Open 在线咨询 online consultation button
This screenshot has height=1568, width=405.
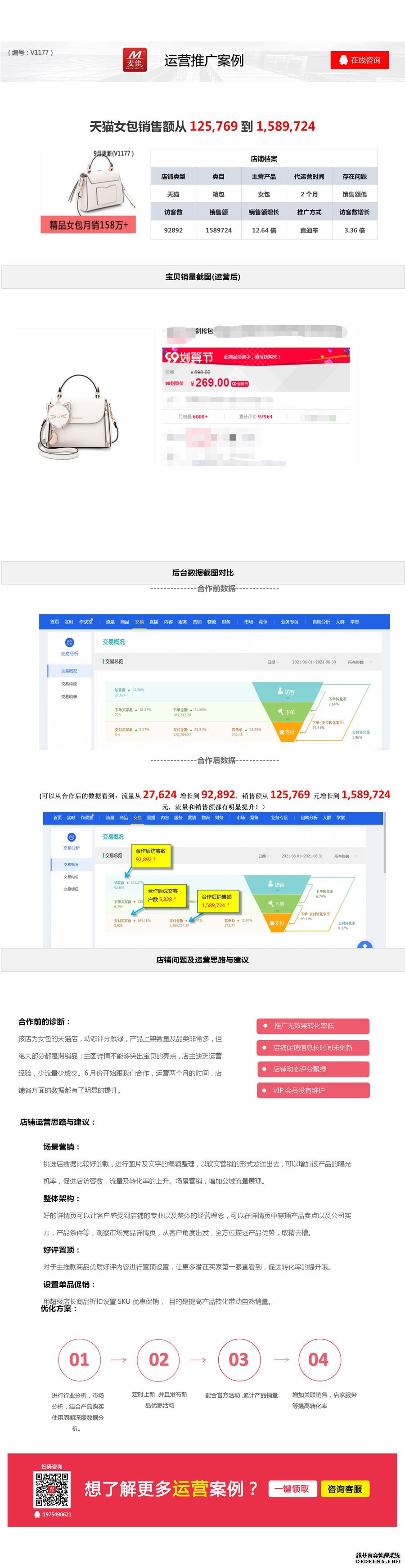359,60
